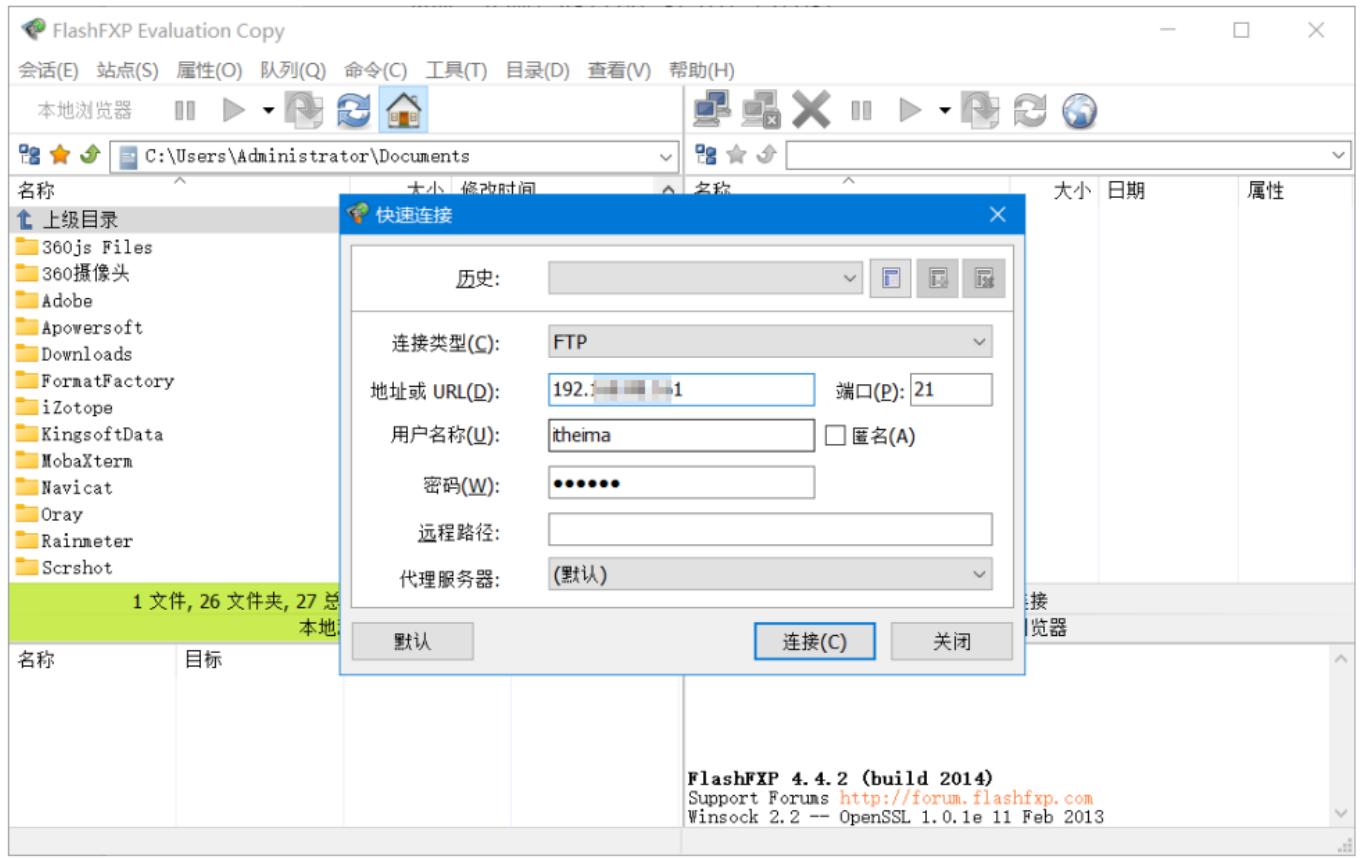Open the 队列(Q) menu
The height and width of the screenshot is (858, 1361).
293,70
